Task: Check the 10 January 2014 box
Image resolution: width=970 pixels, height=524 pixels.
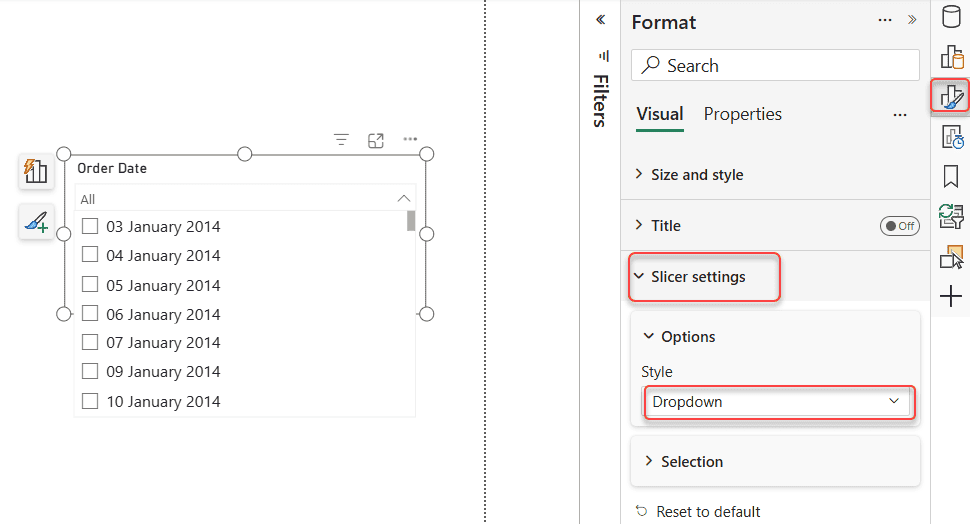Action: [x=90, y=401]
